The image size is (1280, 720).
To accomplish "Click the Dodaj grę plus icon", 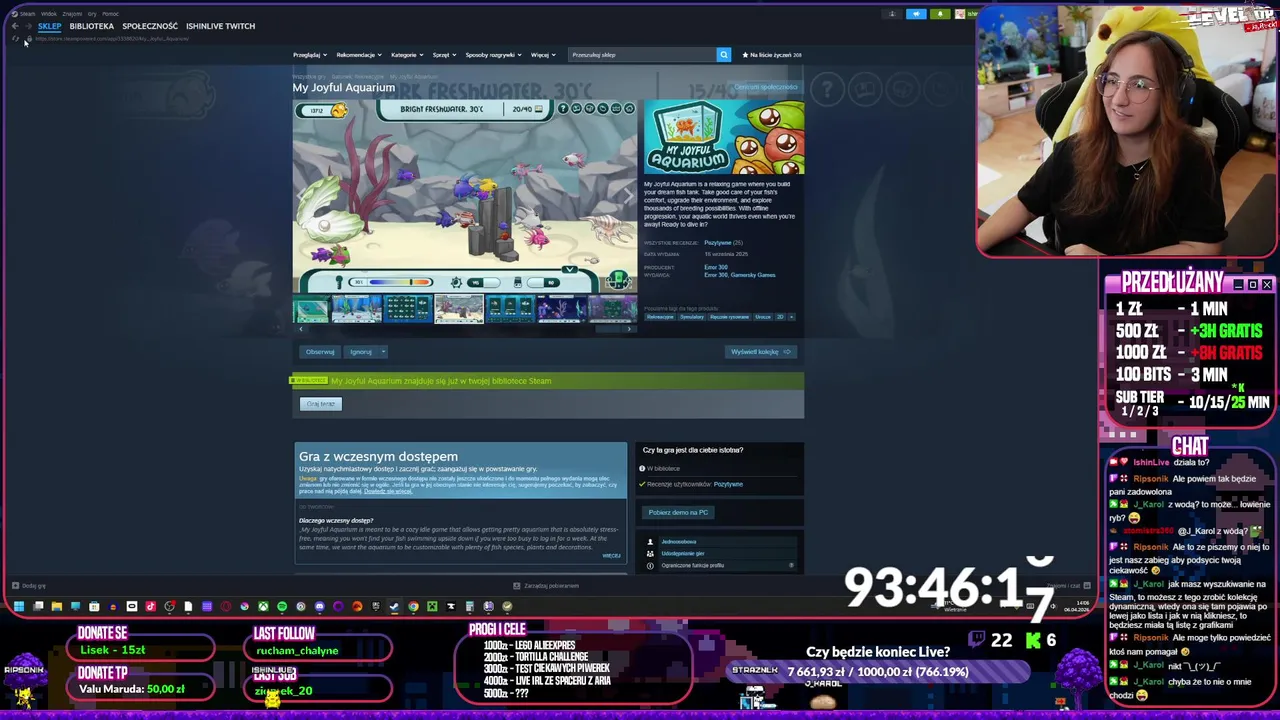I will coord(15,585).
